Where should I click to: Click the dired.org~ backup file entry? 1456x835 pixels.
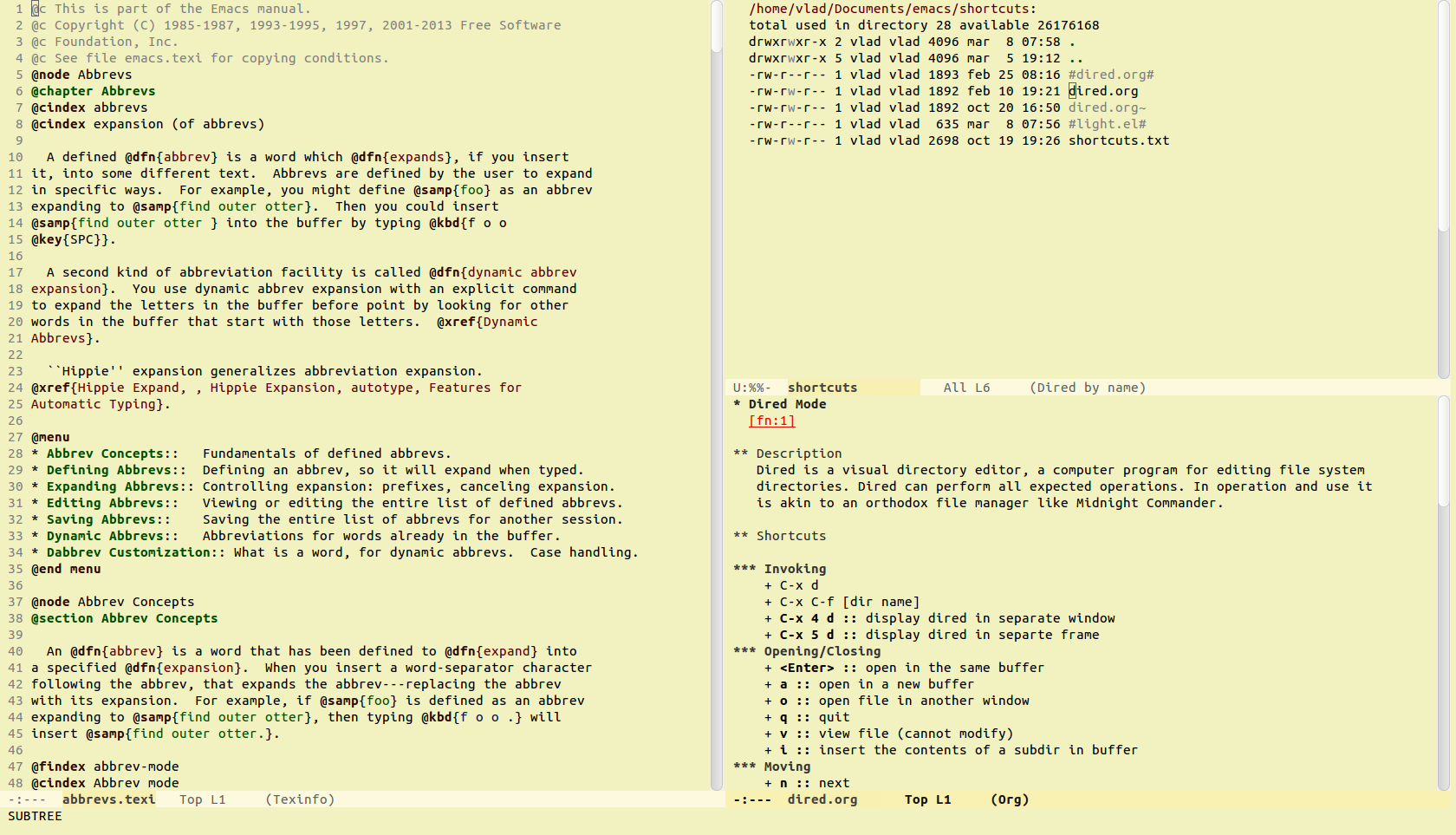(x=1107, y=108)
